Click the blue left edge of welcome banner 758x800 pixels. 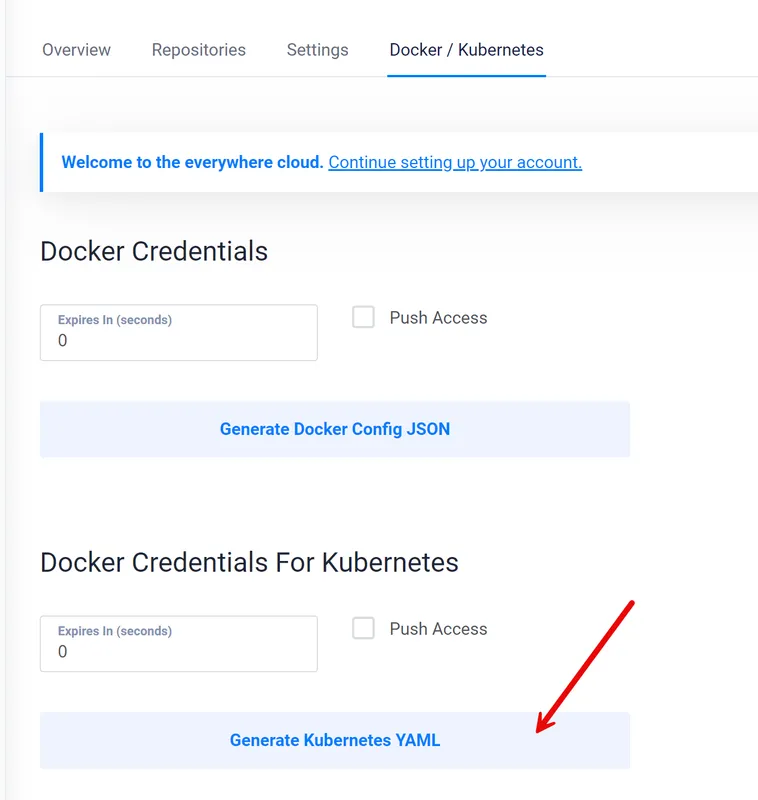pos(41,162)
